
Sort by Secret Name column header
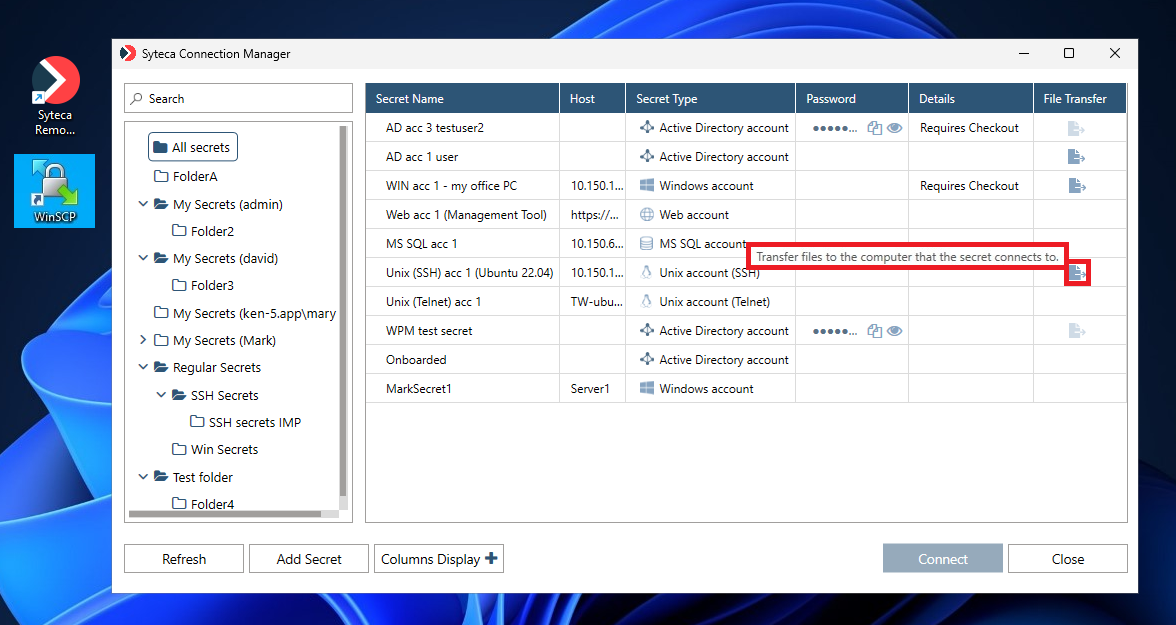(410, 99)
